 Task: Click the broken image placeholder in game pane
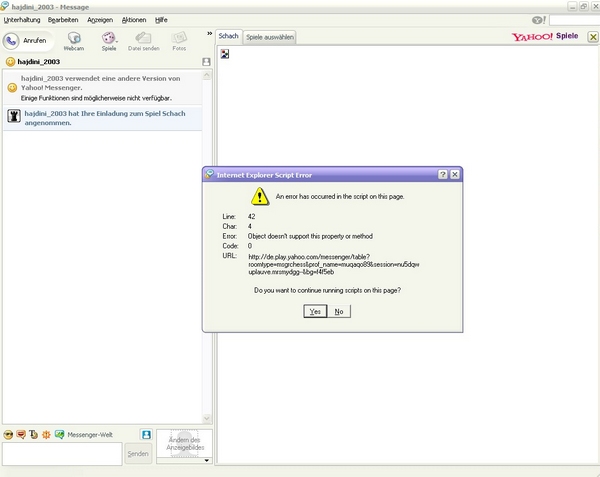pyautogui.click(x=225, y=54)
